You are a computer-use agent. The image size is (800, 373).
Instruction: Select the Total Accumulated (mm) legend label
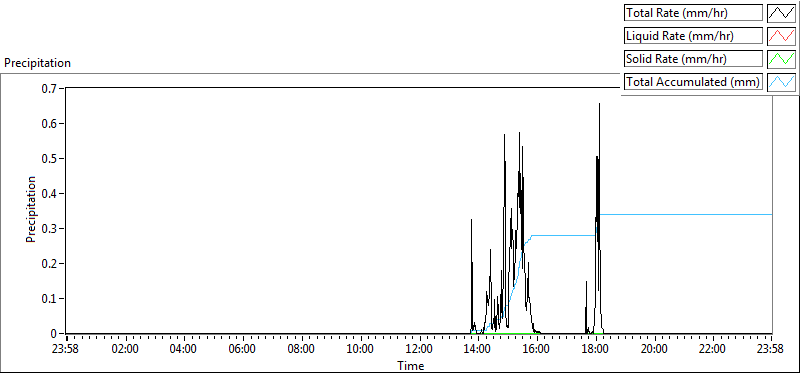[693, 82]
